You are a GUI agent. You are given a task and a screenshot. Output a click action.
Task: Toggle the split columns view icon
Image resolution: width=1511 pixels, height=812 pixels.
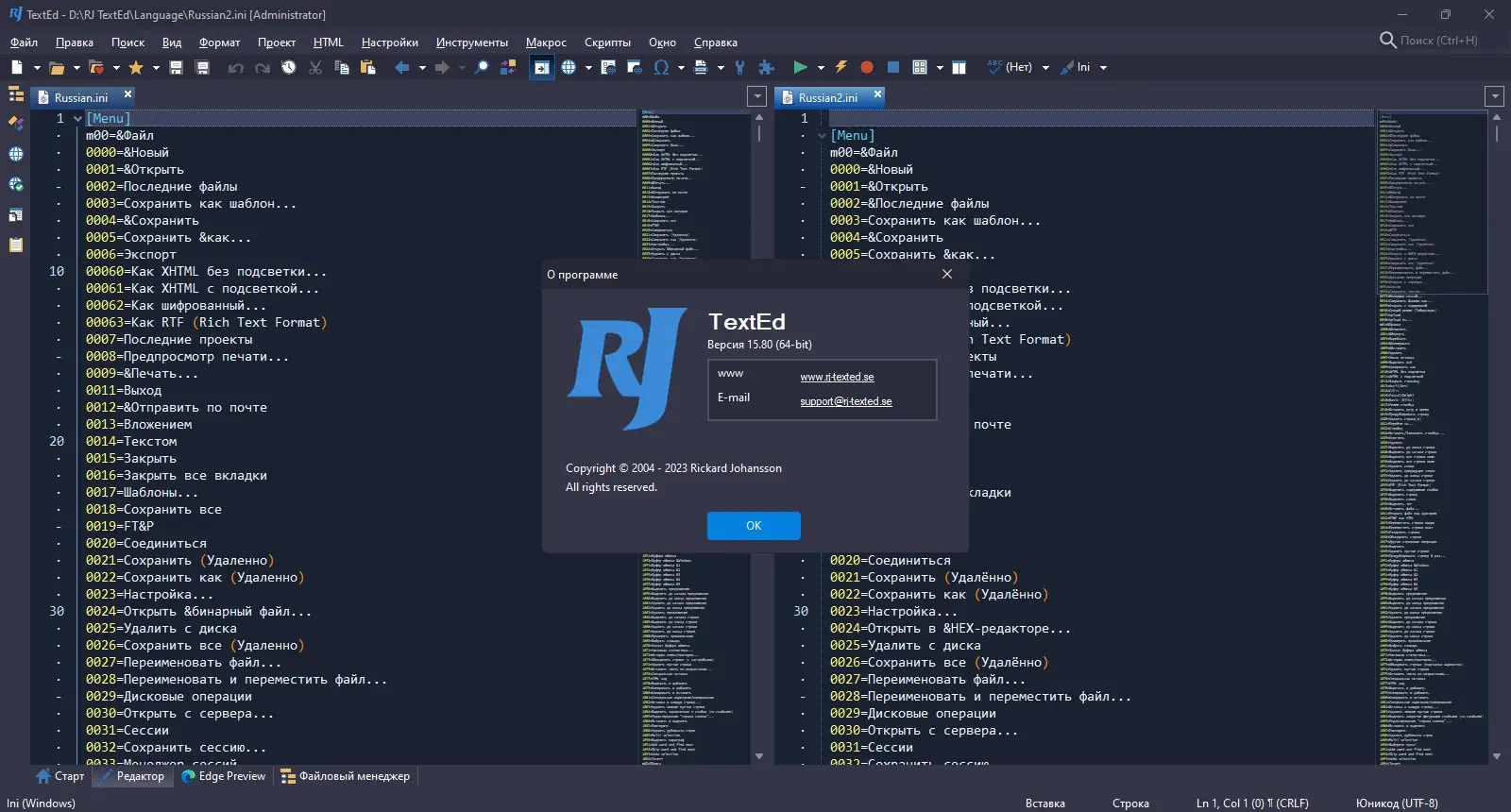959,67
